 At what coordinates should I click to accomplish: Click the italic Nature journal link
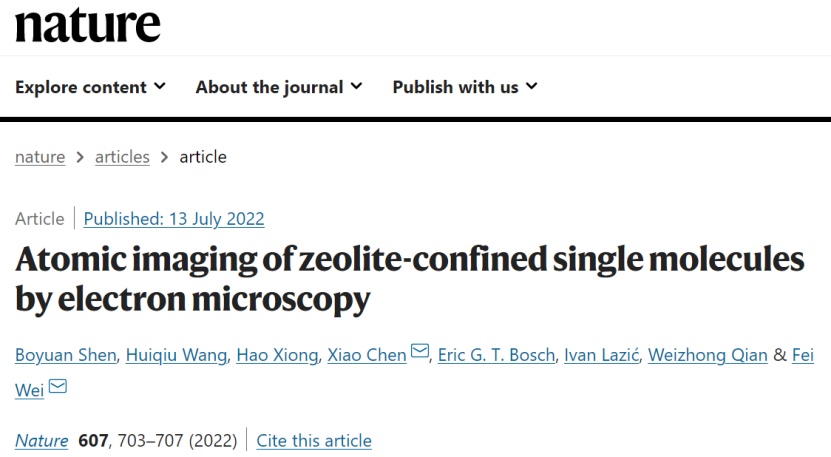[x=41, y=441]
